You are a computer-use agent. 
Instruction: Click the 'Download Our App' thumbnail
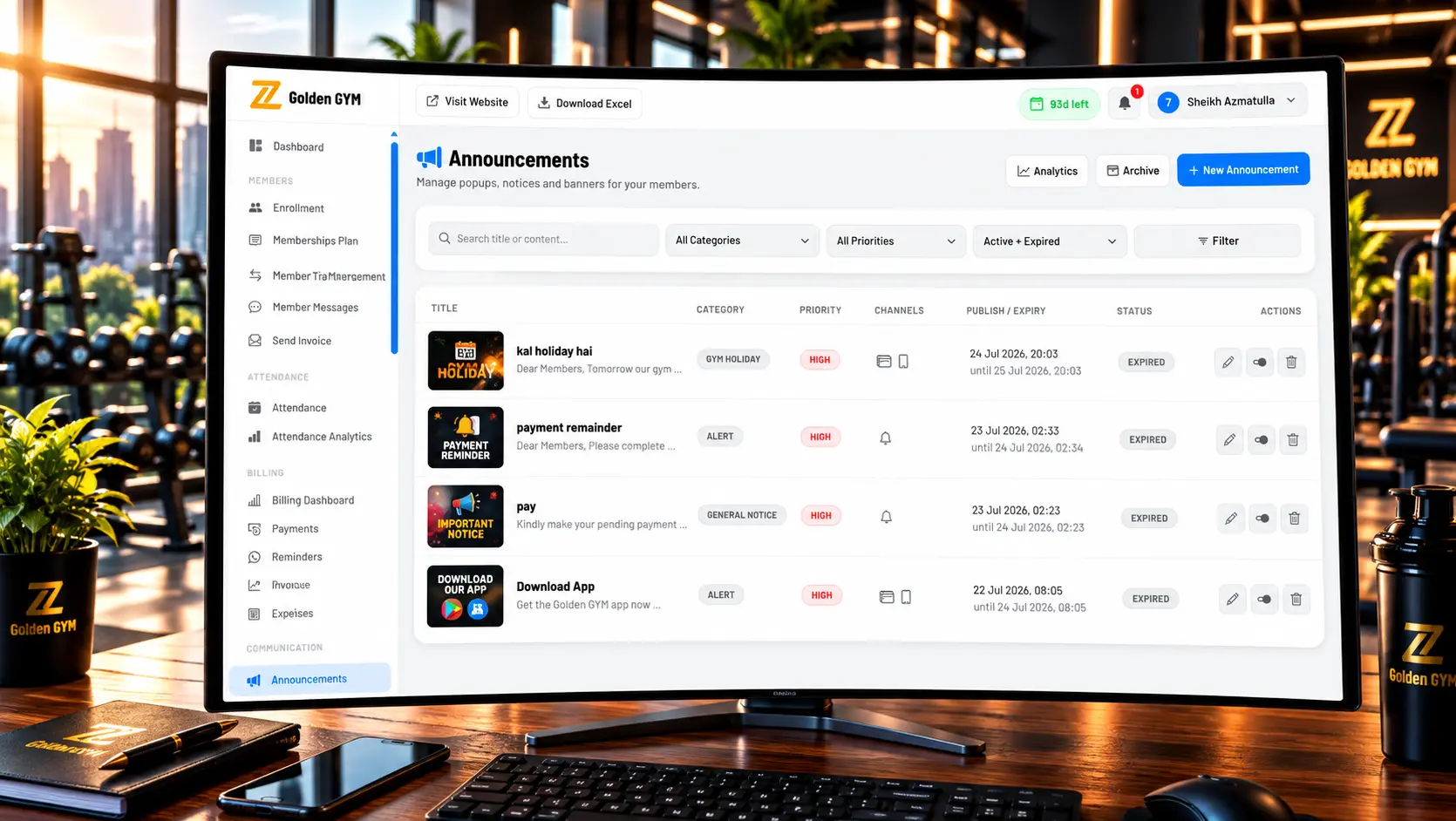pyautogui.click(x=465, y=596)
